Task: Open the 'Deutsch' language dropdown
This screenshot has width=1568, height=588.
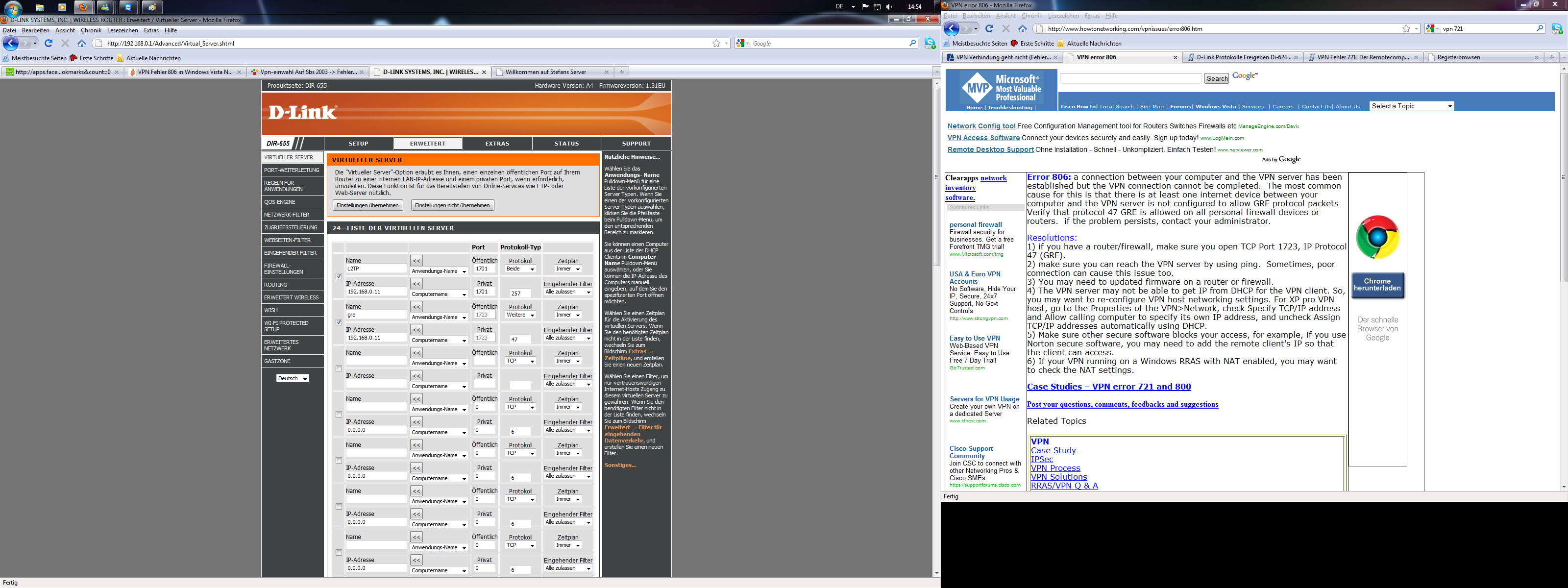Action: tap(293, 378)
